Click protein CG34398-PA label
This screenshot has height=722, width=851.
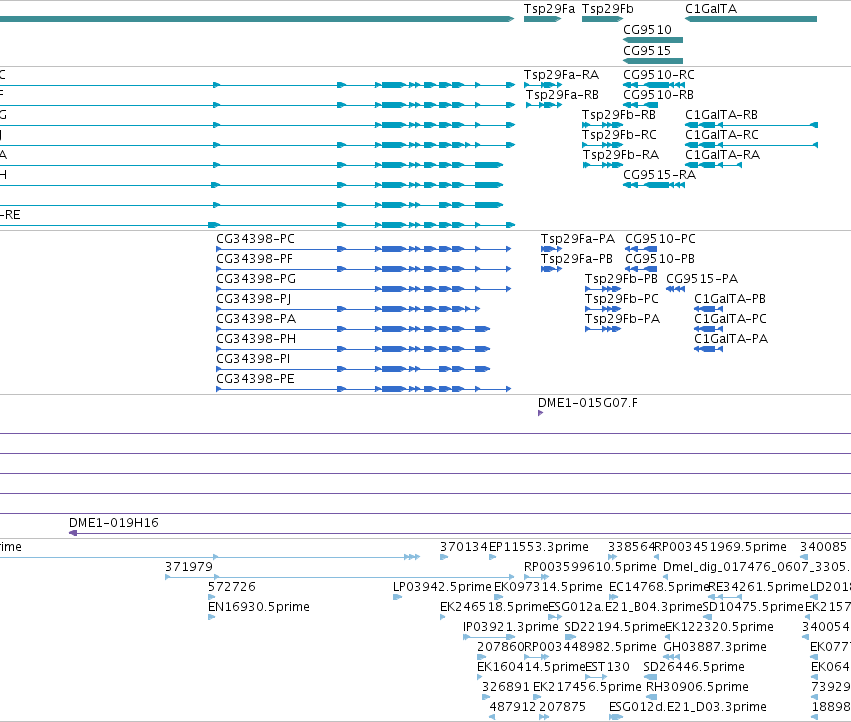click(x=256, y=319)
